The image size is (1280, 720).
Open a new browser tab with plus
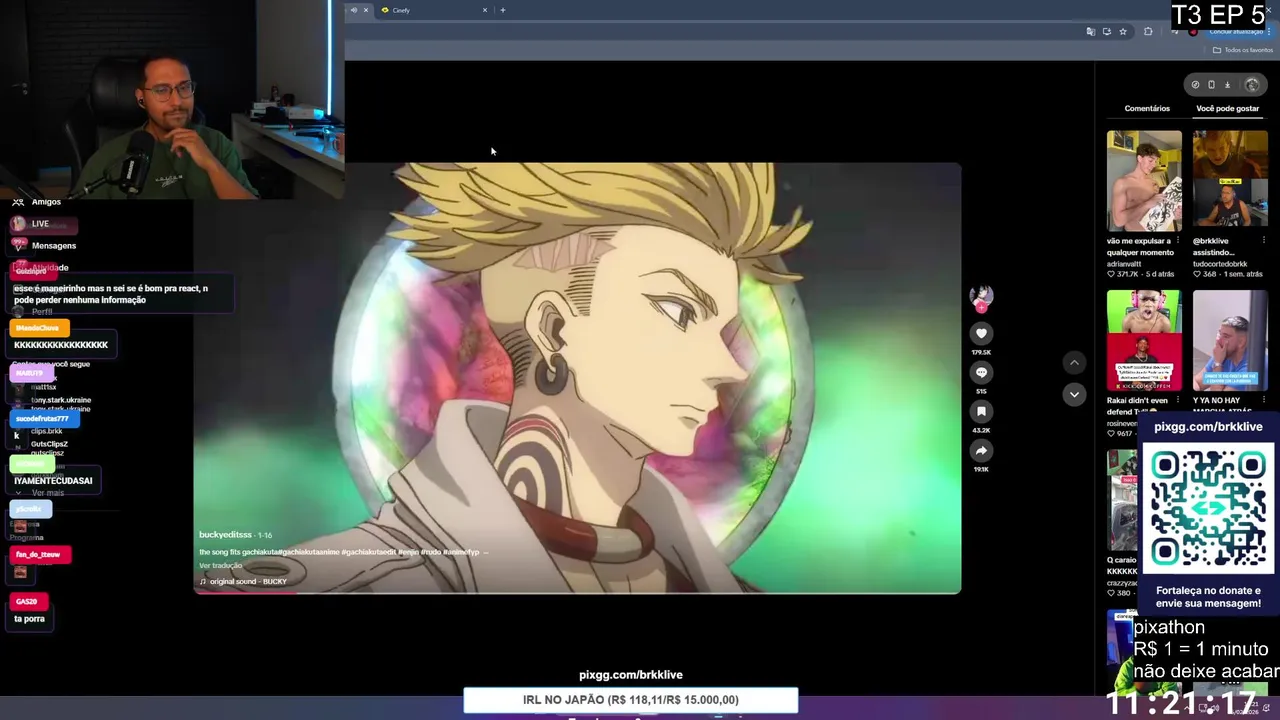(503, 10)
